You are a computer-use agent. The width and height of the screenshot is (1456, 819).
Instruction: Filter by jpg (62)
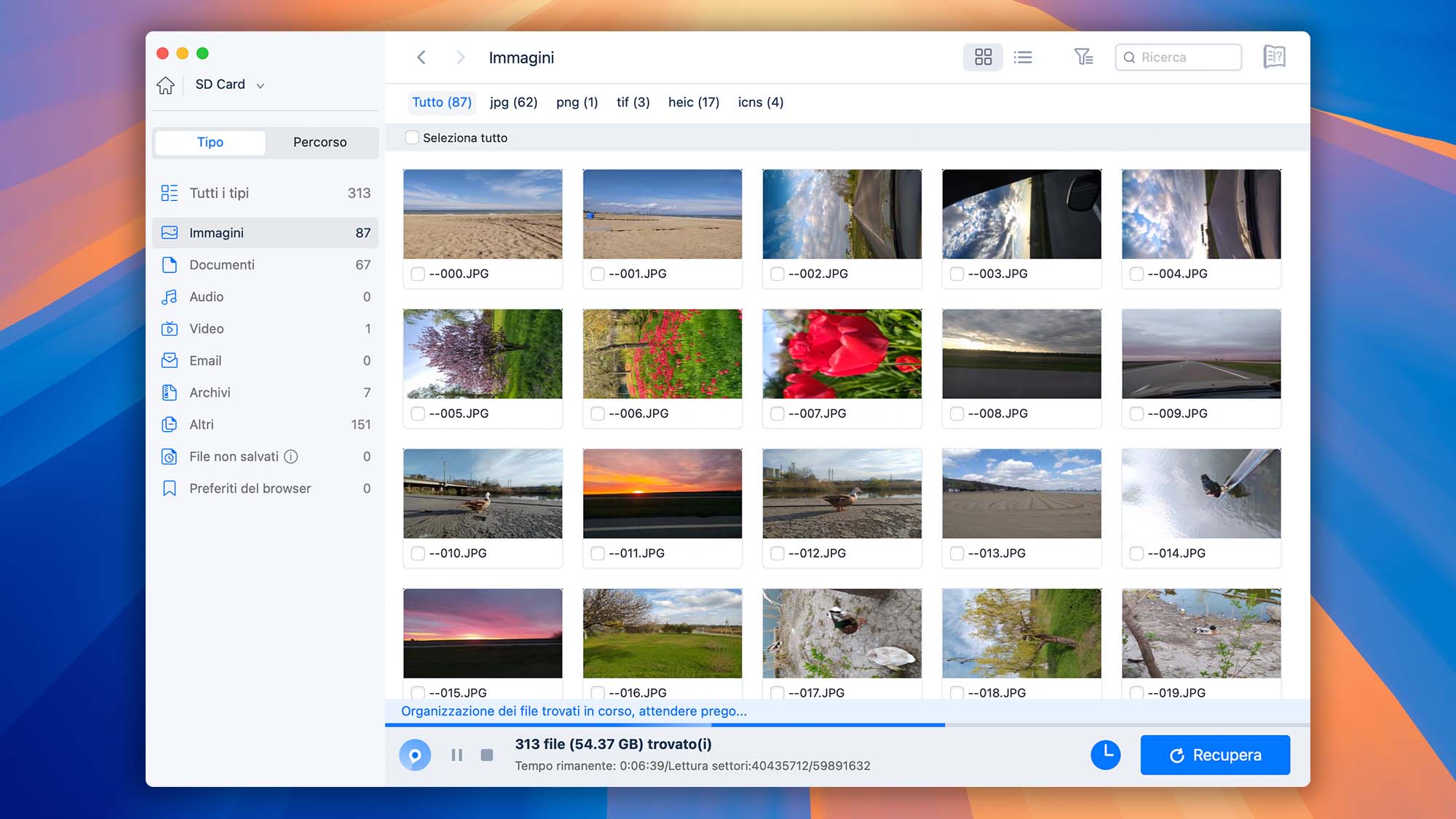tap(514, 103)
